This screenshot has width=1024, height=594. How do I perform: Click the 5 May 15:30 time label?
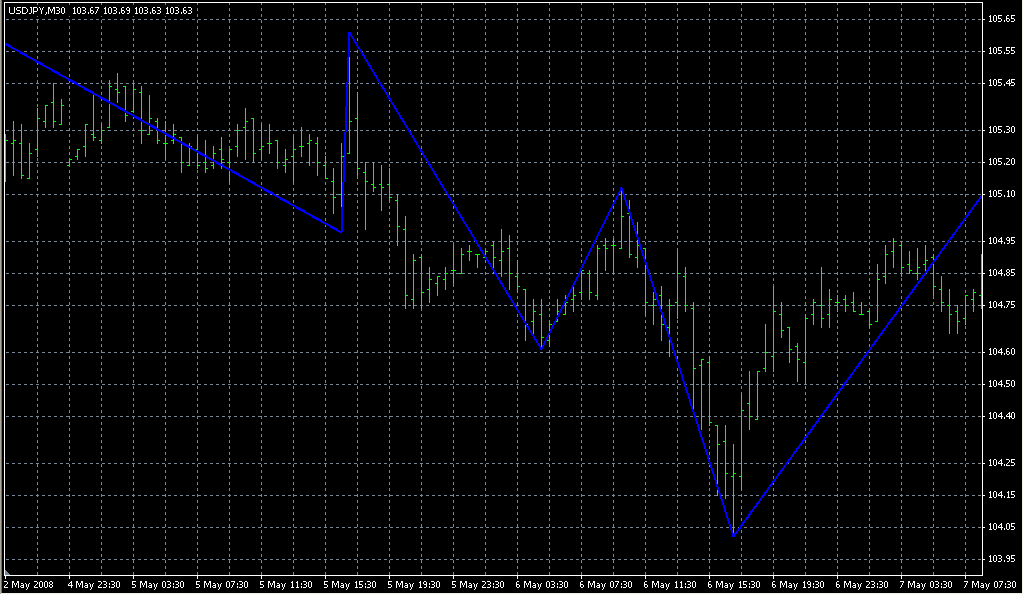(x=350, y=585)
